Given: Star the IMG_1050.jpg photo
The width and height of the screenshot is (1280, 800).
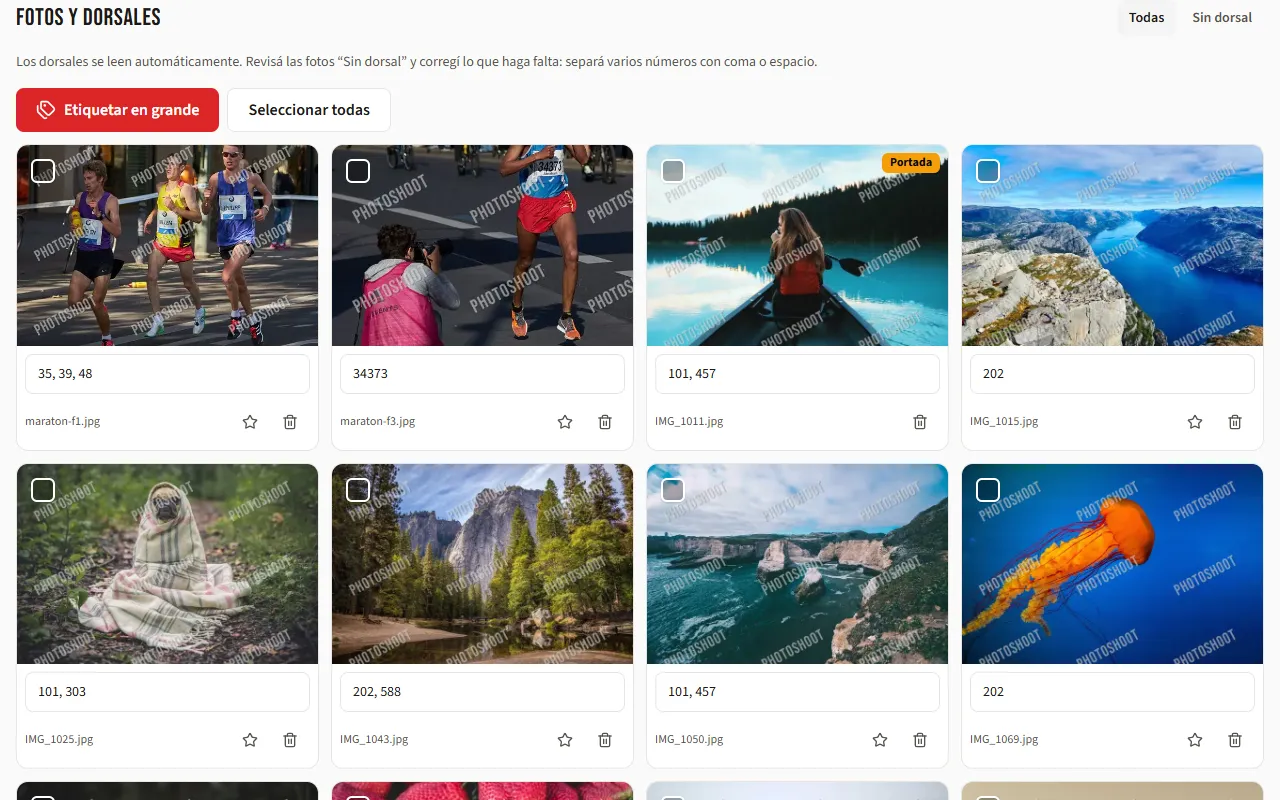Looking at the screenshot, I should [x=880, y=740].
